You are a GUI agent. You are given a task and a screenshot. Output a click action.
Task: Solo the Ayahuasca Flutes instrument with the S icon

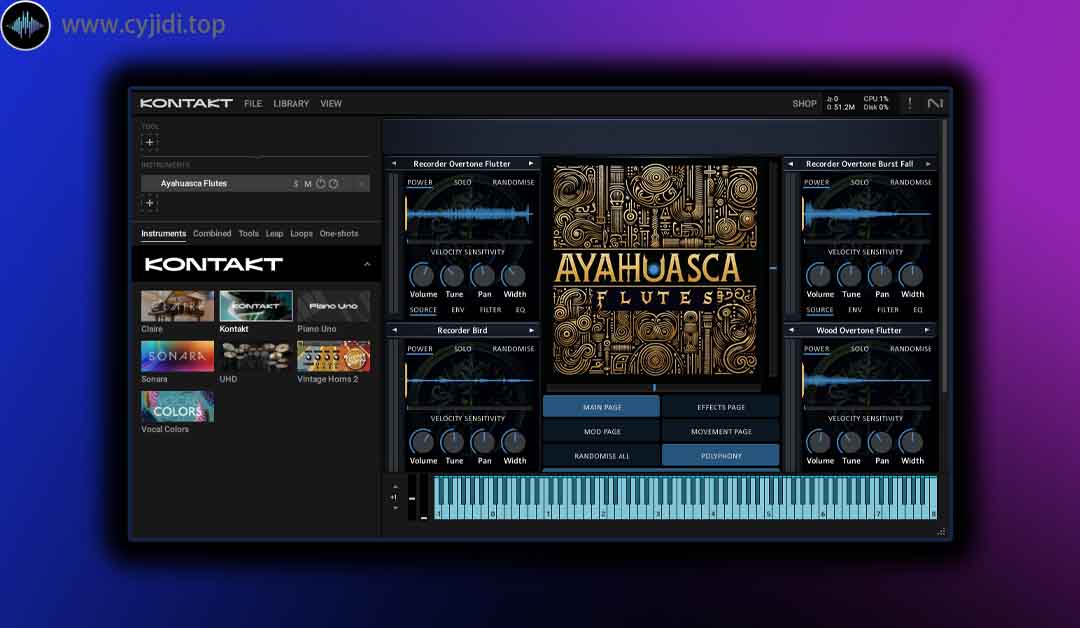point(296,184)
